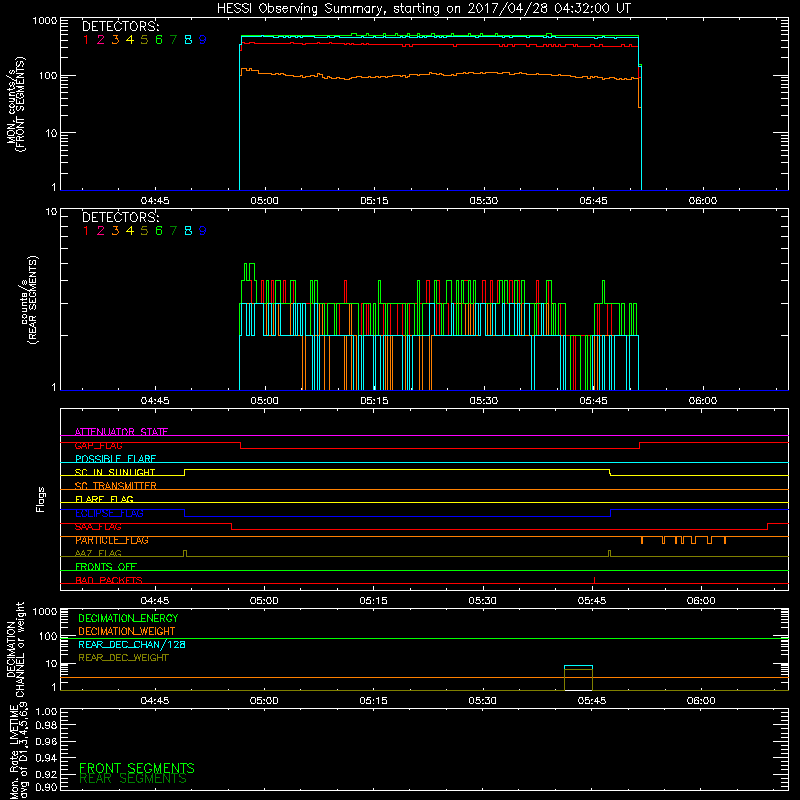This screenshot has height=800, width=800.
Task: Select cyan detector number 8 in the front segments legend
Action: pos(188,40)
